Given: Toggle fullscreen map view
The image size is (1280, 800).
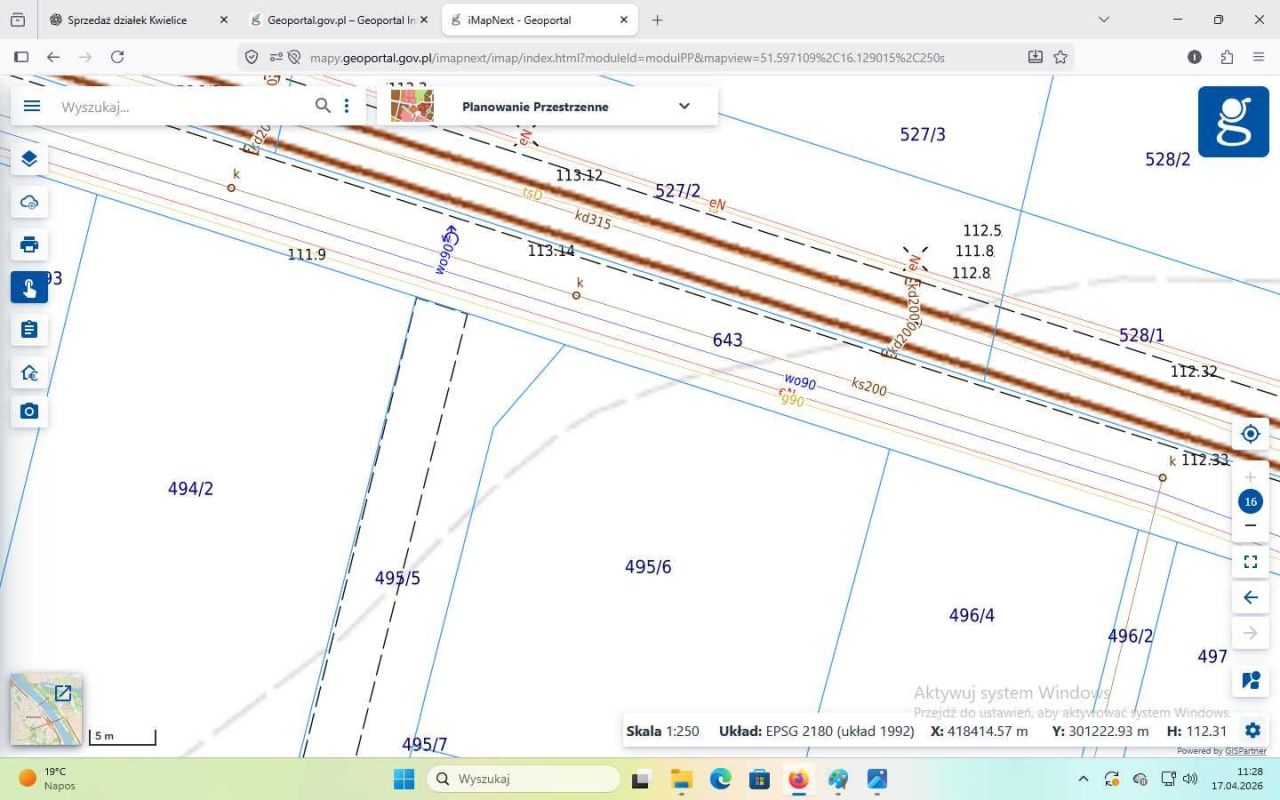Looking at the screenshot, I should 1250,562.
